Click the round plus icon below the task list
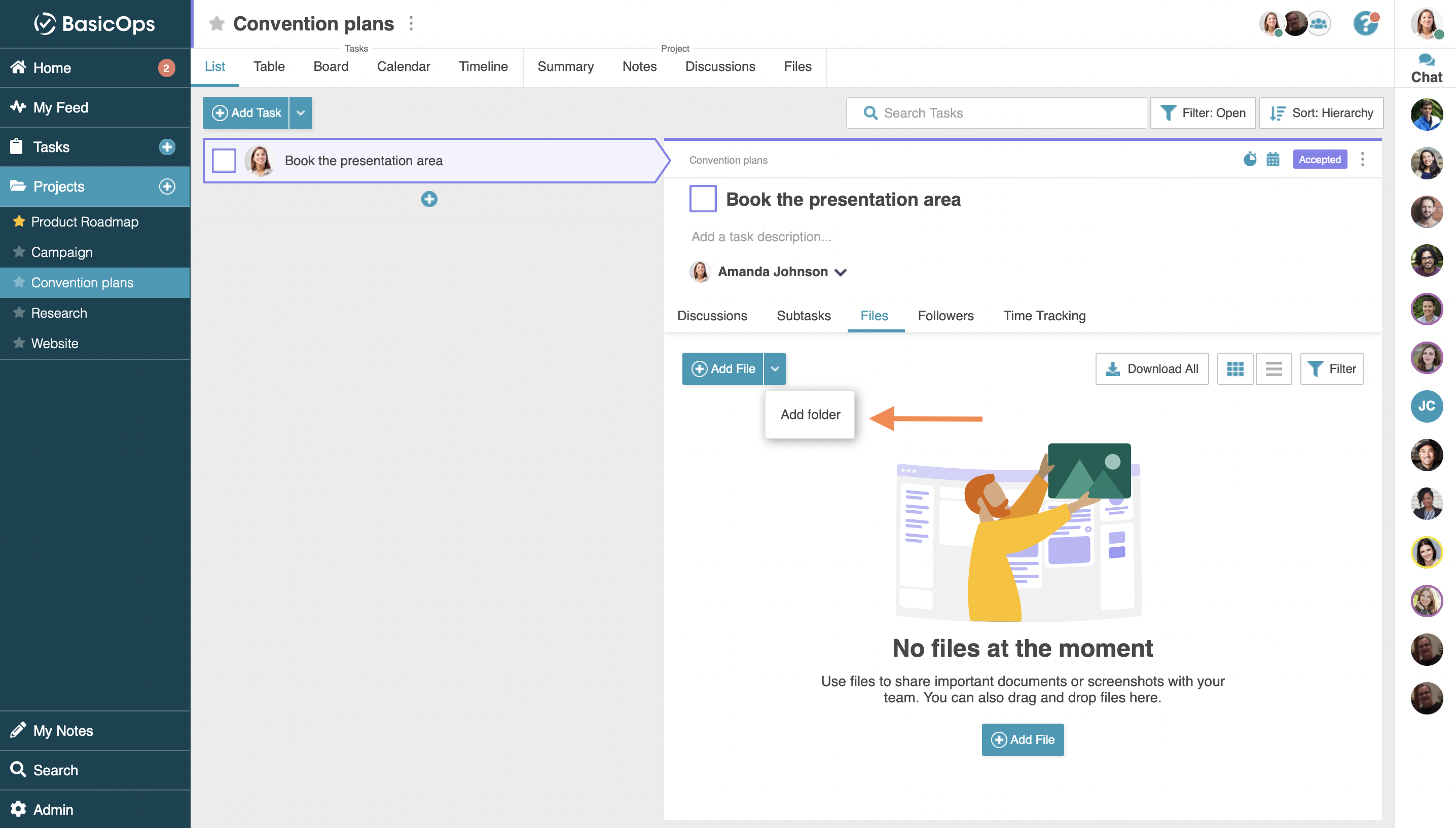The height and width of the screenshot is (828, 1456). (x=429, y=199)
